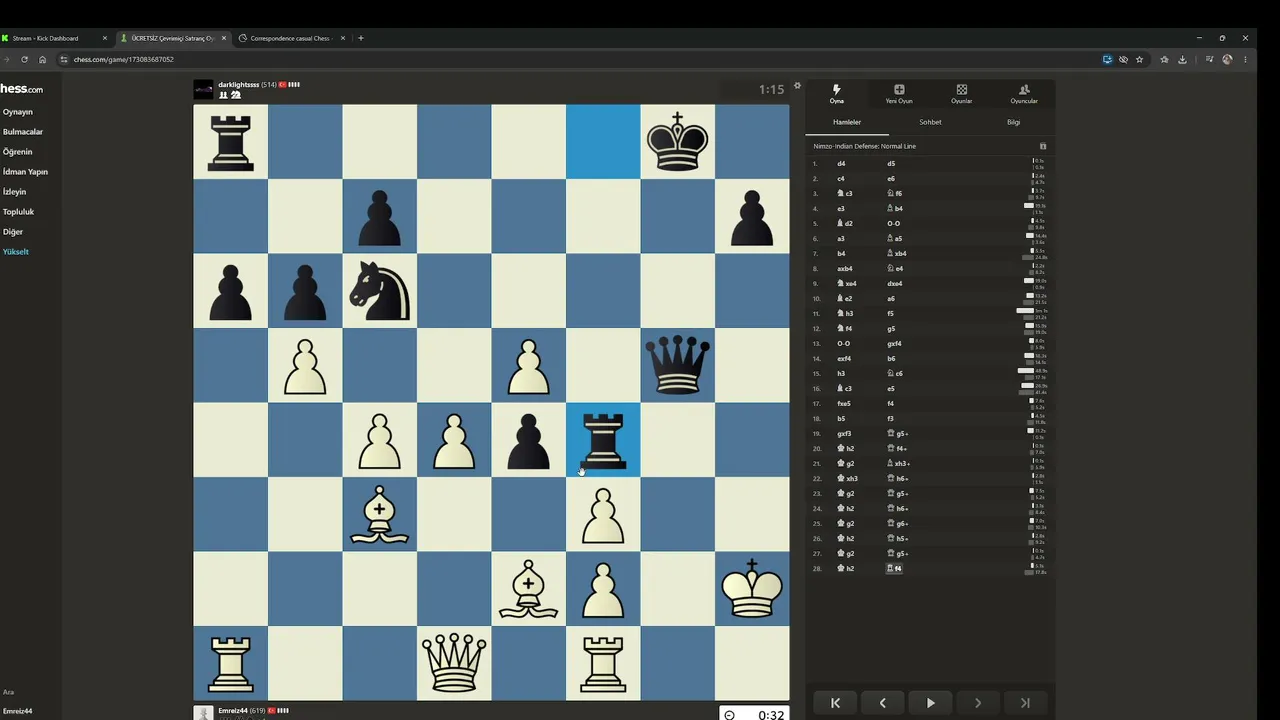Jump to the first move
Image resolution: width=1280 pixels, height=720 pixels.
click(x=835, y=703)
